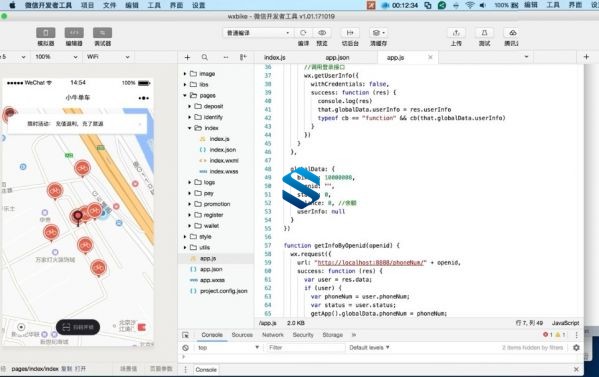Click the upload icon

coord(456,33)
